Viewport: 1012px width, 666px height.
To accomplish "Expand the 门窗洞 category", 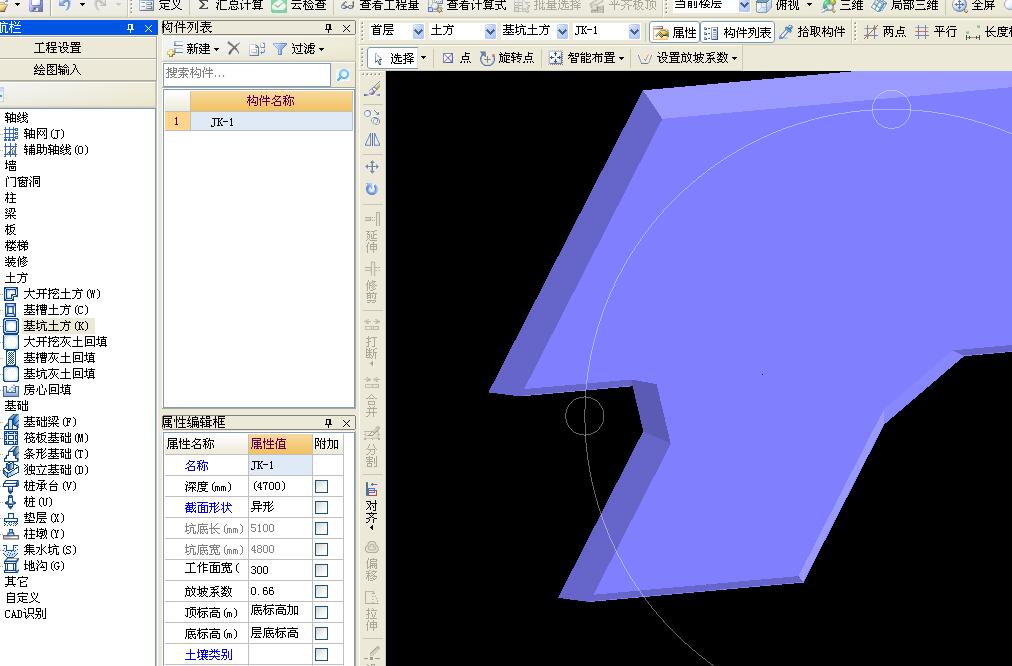I will [x=23, y=182].
